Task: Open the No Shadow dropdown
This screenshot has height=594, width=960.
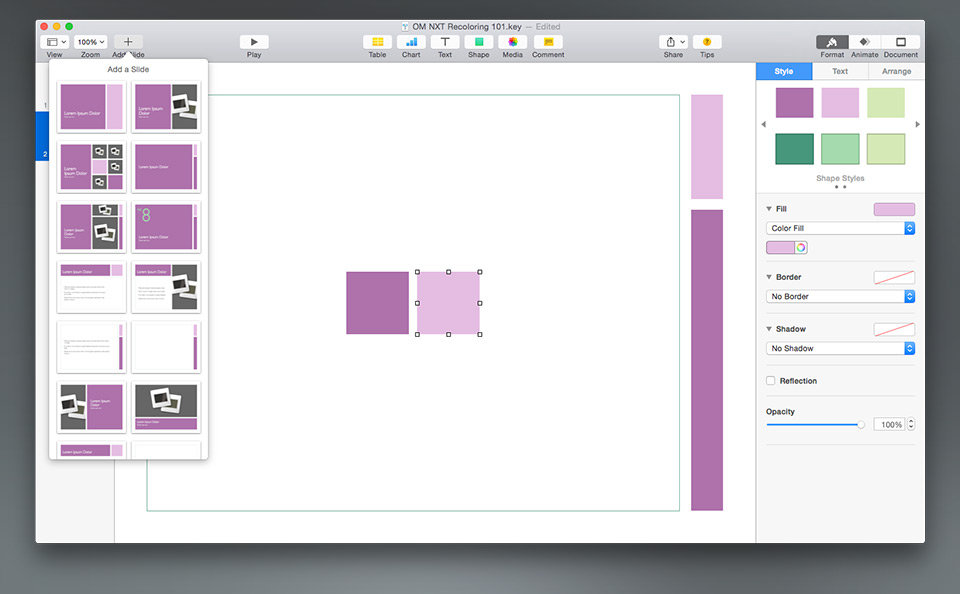Action: point(840,348)
